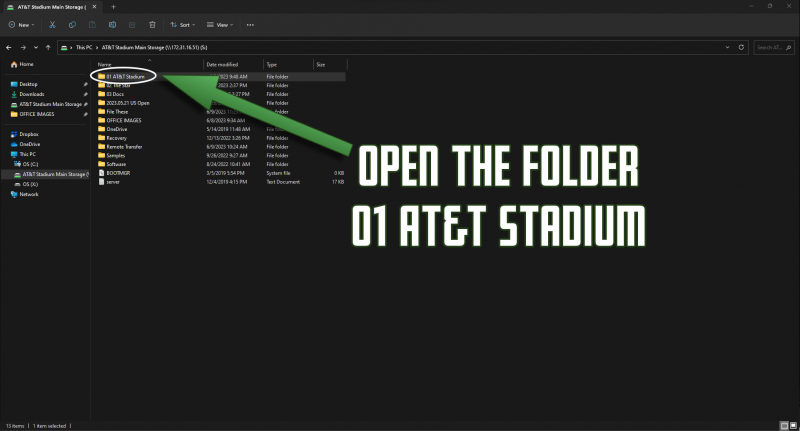Screen dimensions: 800x431
Task: Click the Rename icon in toolbar
Action: pyautogui.click(x=112, y=24)
